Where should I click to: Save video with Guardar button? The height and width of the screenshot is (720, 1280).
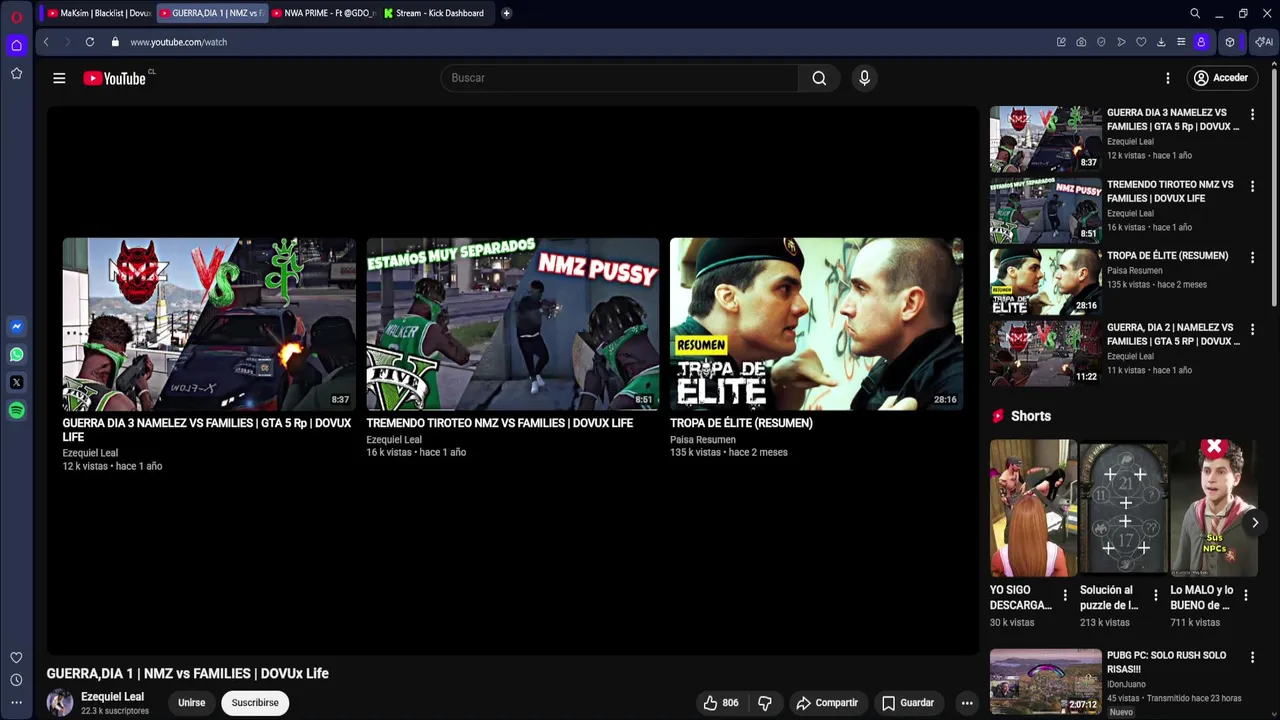908,703
